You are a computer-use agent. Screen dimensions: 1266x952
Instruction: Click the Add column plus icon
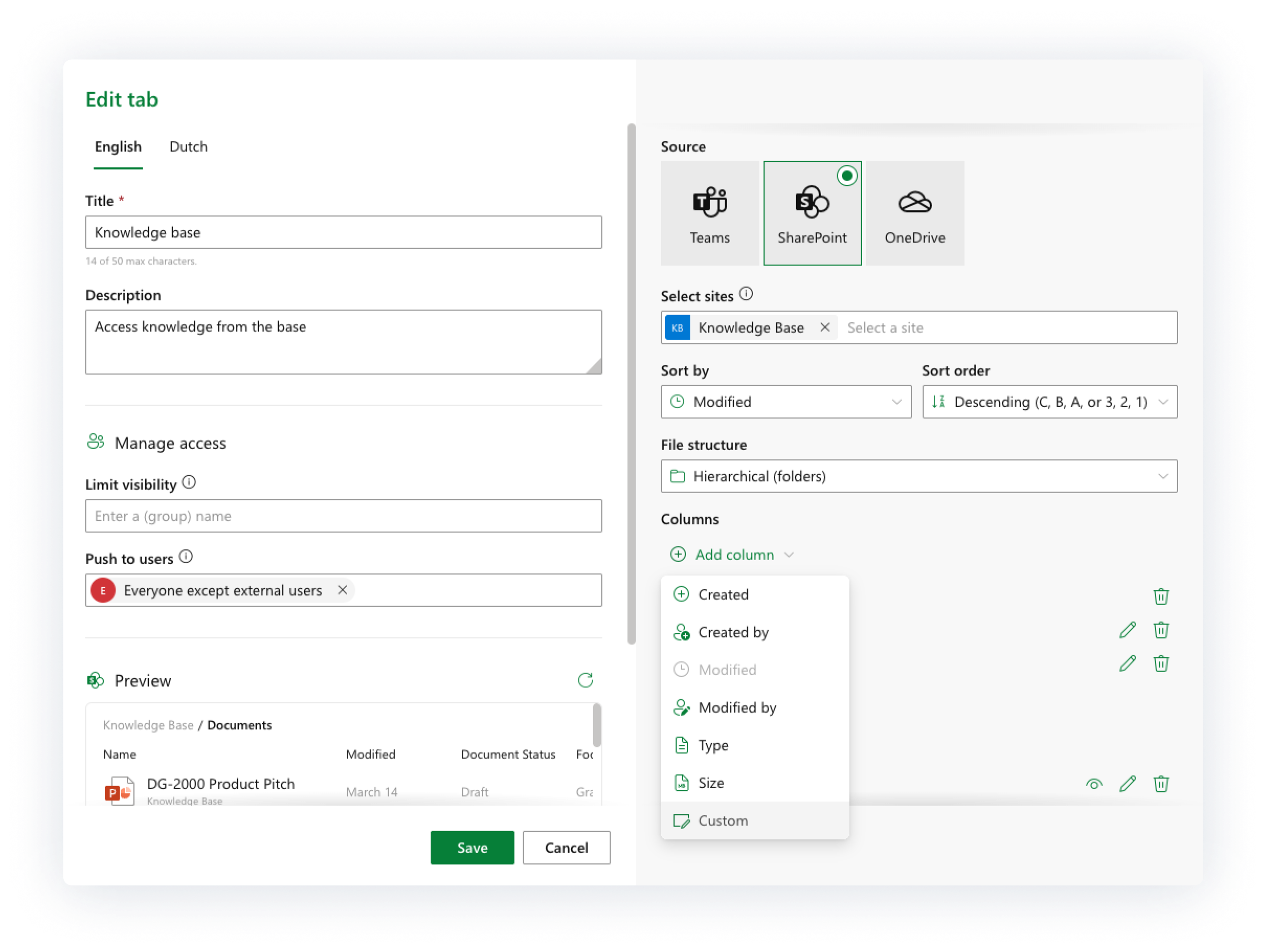click(678, 555)
